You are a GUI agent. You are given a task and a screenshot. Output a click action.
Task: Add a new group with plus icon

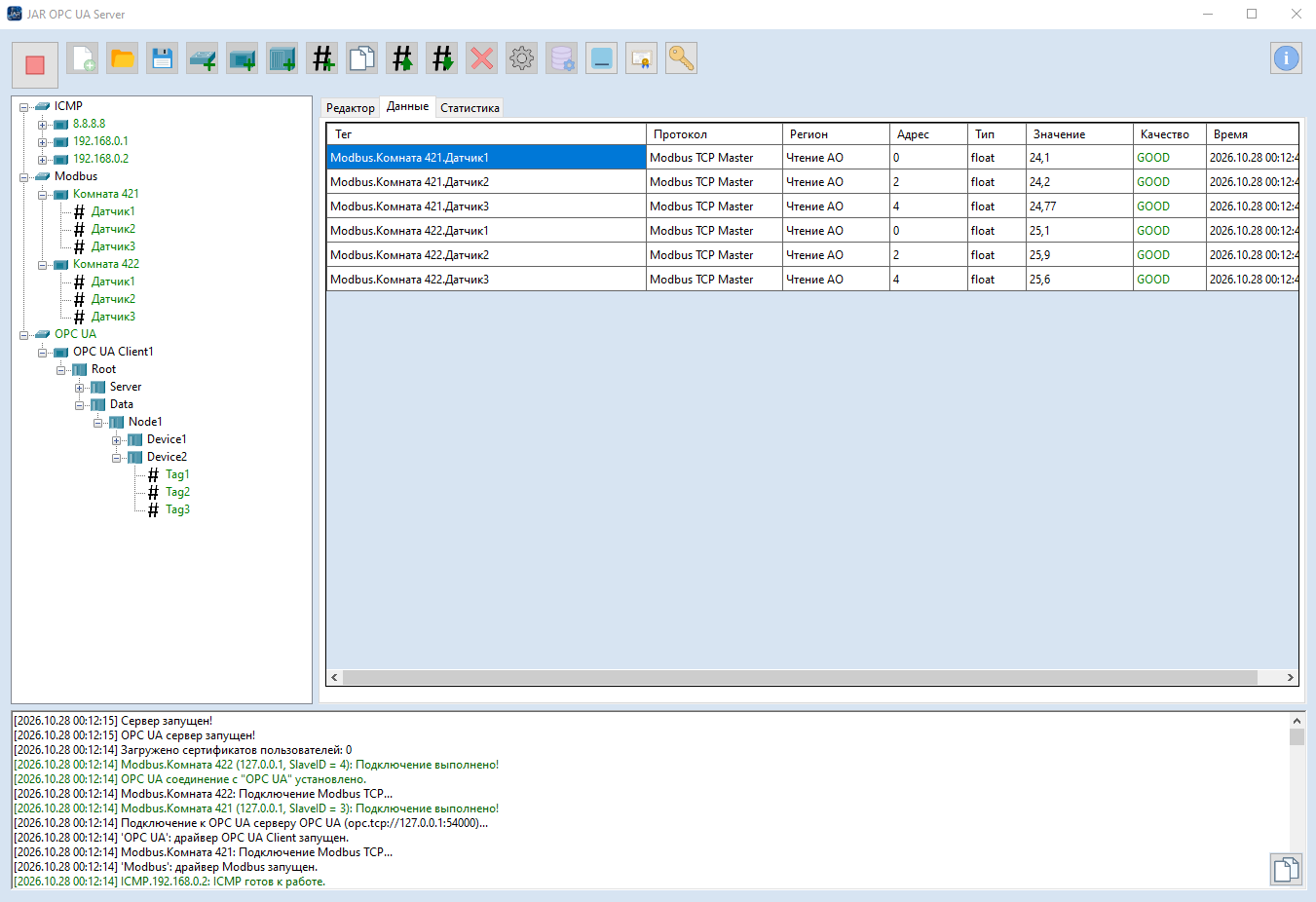(x=282, y=58)
